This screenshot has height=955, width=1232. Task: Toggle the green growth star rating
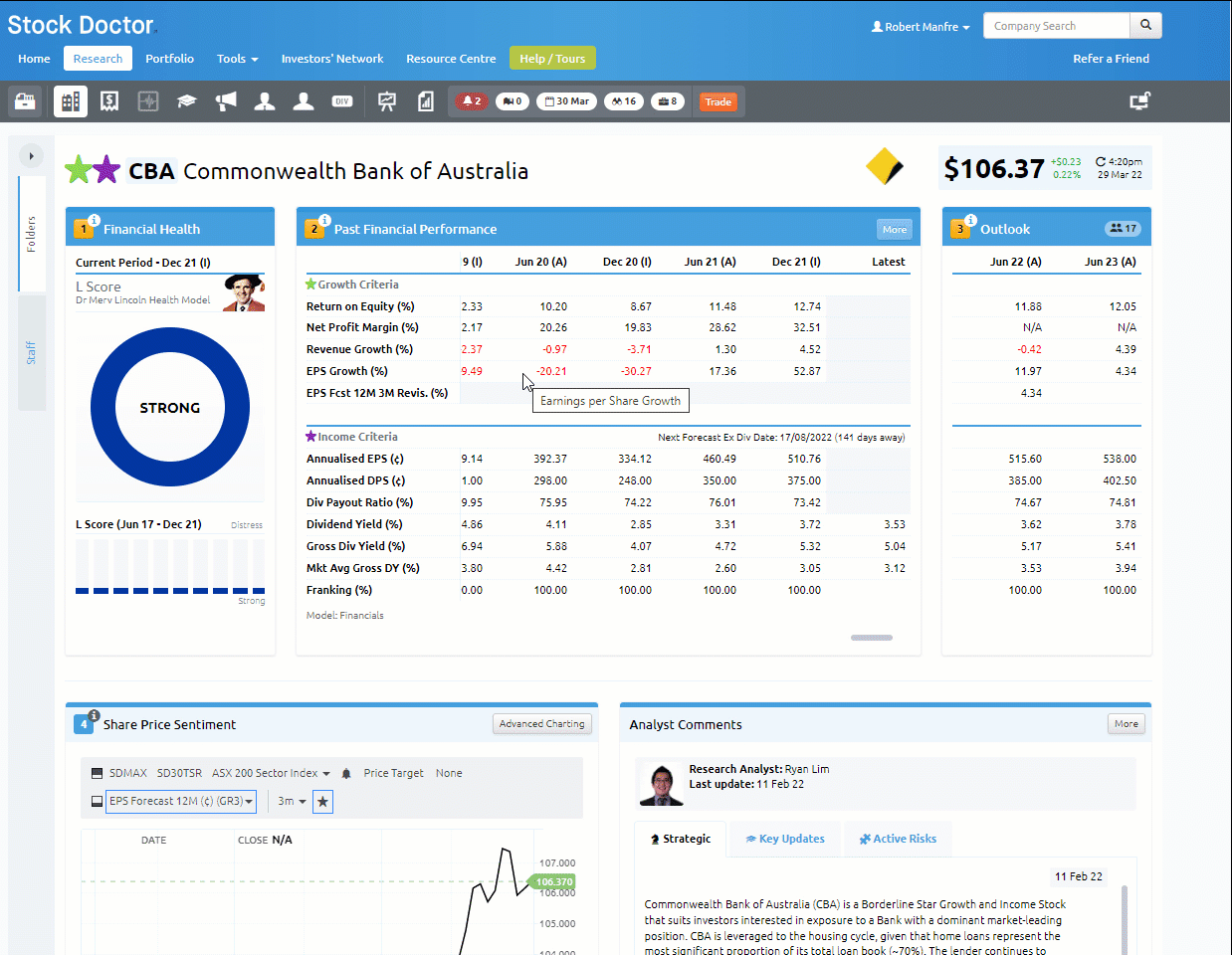pos(78,170)
